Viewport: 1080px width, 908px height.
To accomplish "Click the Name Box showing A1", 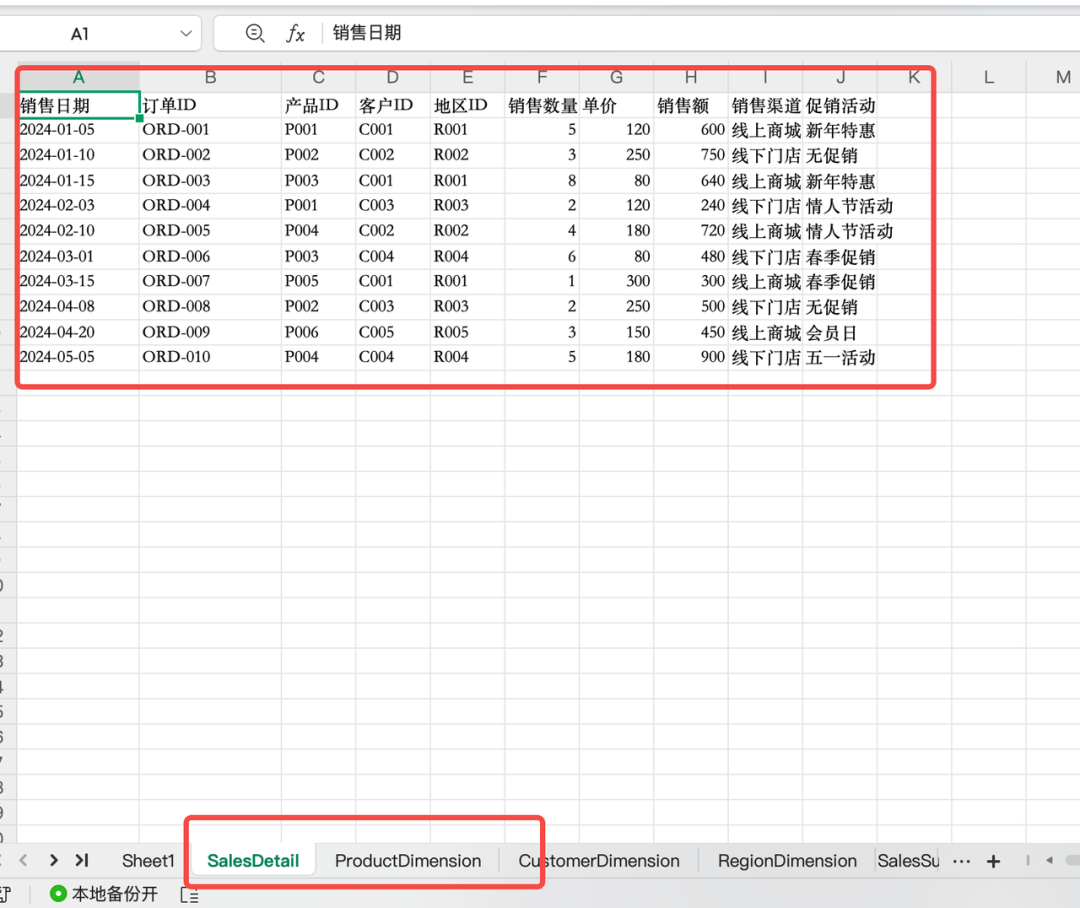I will tap(80, 34).
